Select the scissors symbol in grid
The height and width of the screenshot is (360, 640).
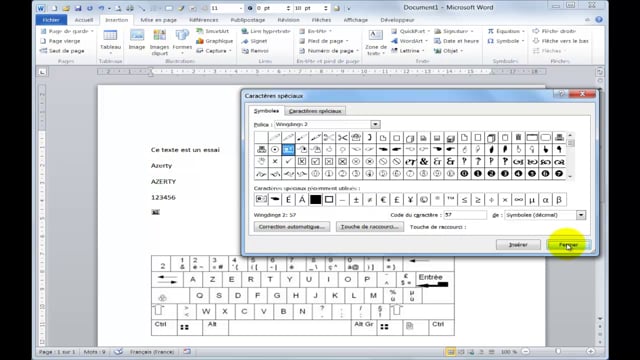coord(342,137)
